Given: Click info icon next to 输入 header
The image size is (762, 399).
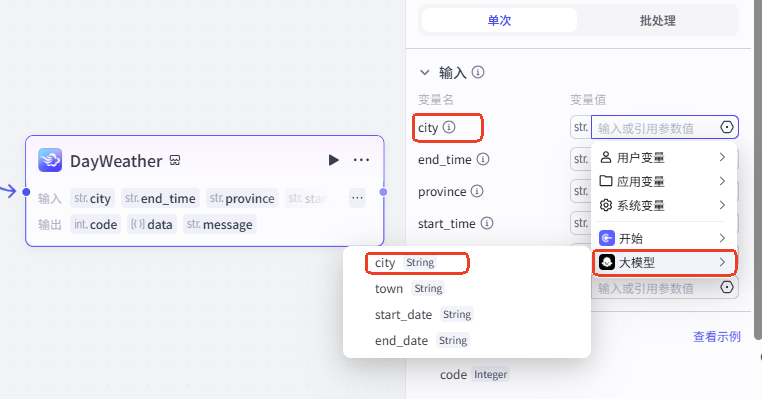Looking at the screenshot, I should 478,72.
